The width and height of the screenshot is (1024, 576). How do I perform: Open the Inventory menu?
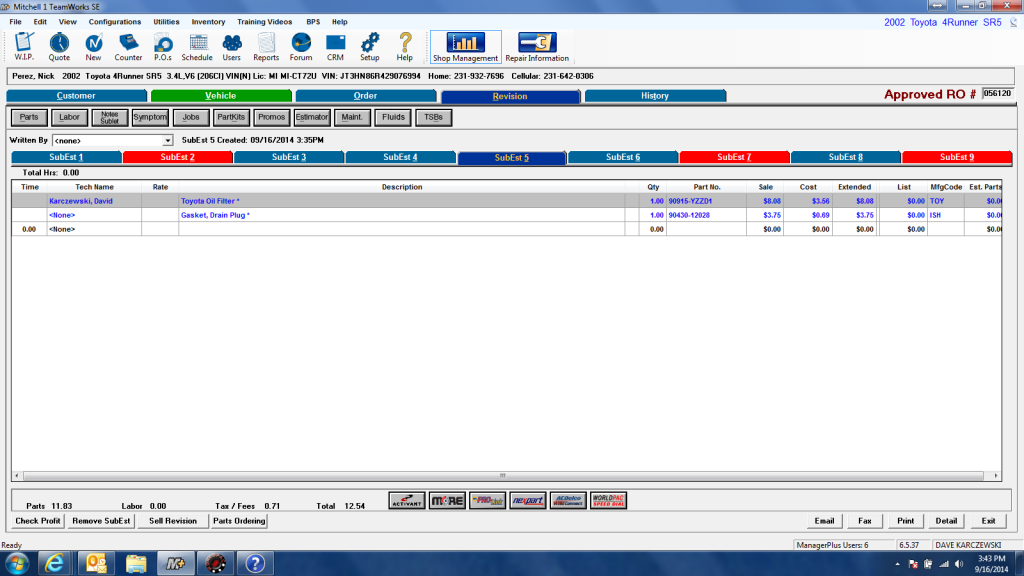pyautogui.click(x=208, y=22)
